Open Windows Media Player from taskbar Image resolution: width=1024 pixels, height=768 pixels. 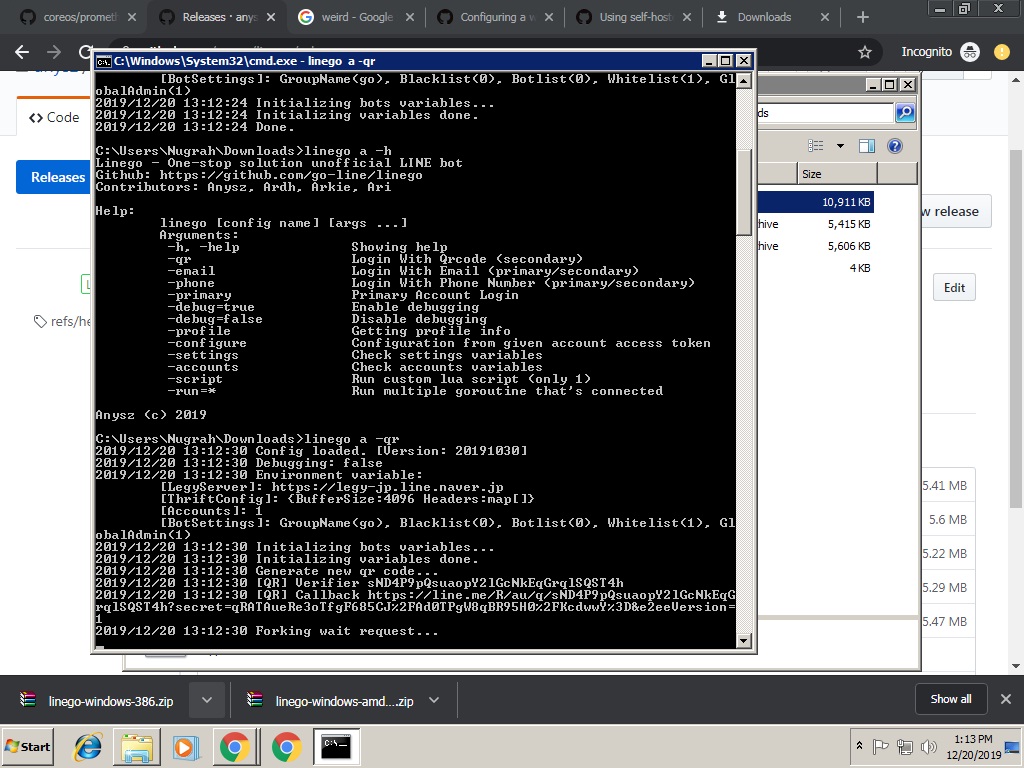[x=185, y=746]
